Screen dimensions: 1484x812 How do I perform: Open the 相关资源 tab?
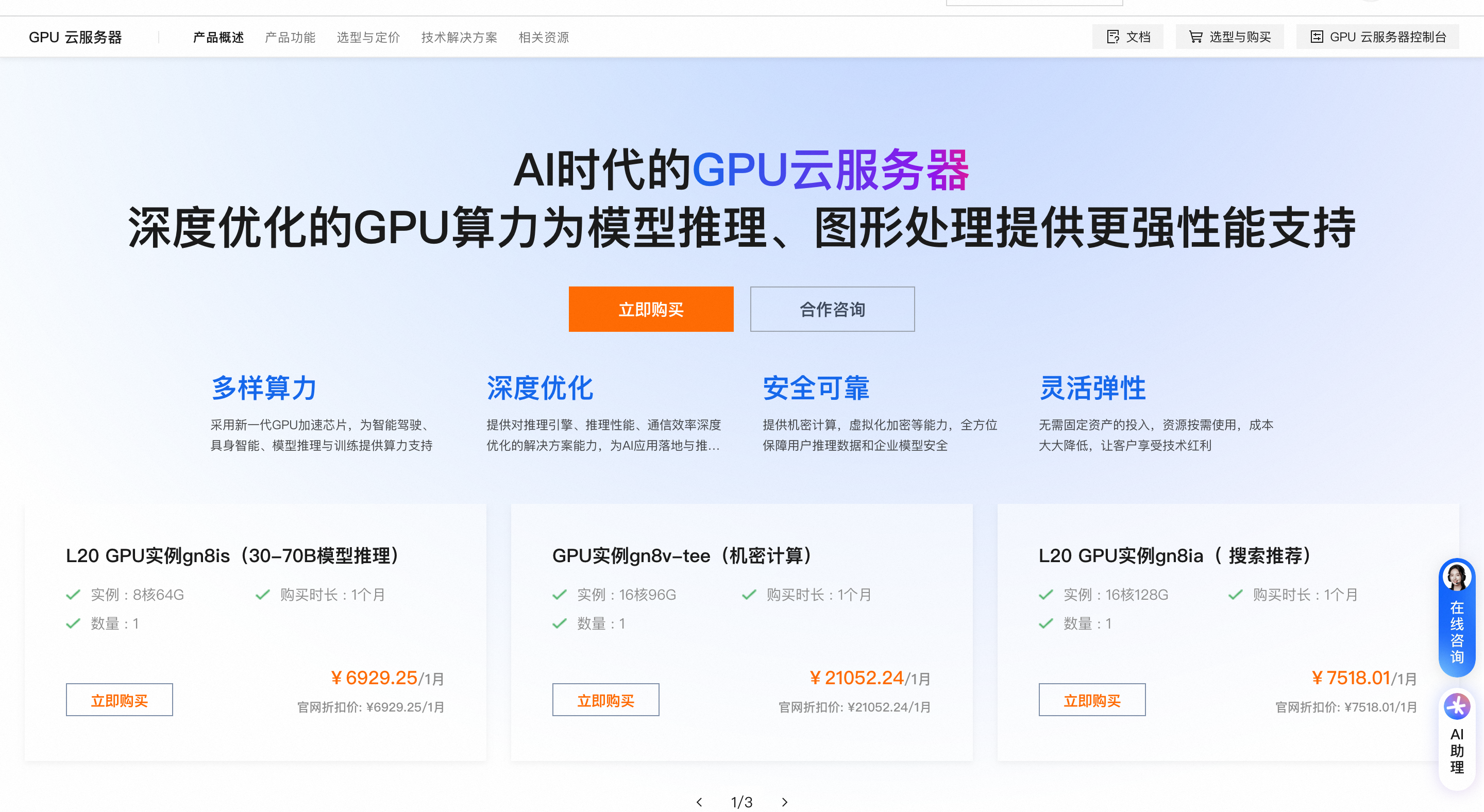click(x=543, y=38)
